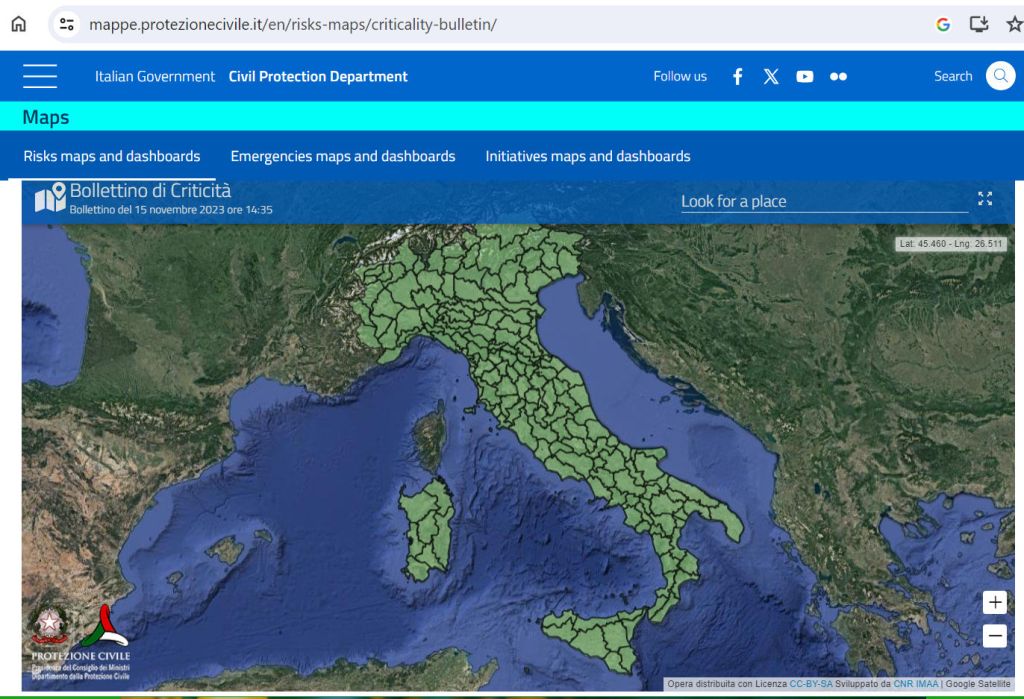Bookmark this page with the star icon
The image size is (1024, 699).
coord(1014,24)
